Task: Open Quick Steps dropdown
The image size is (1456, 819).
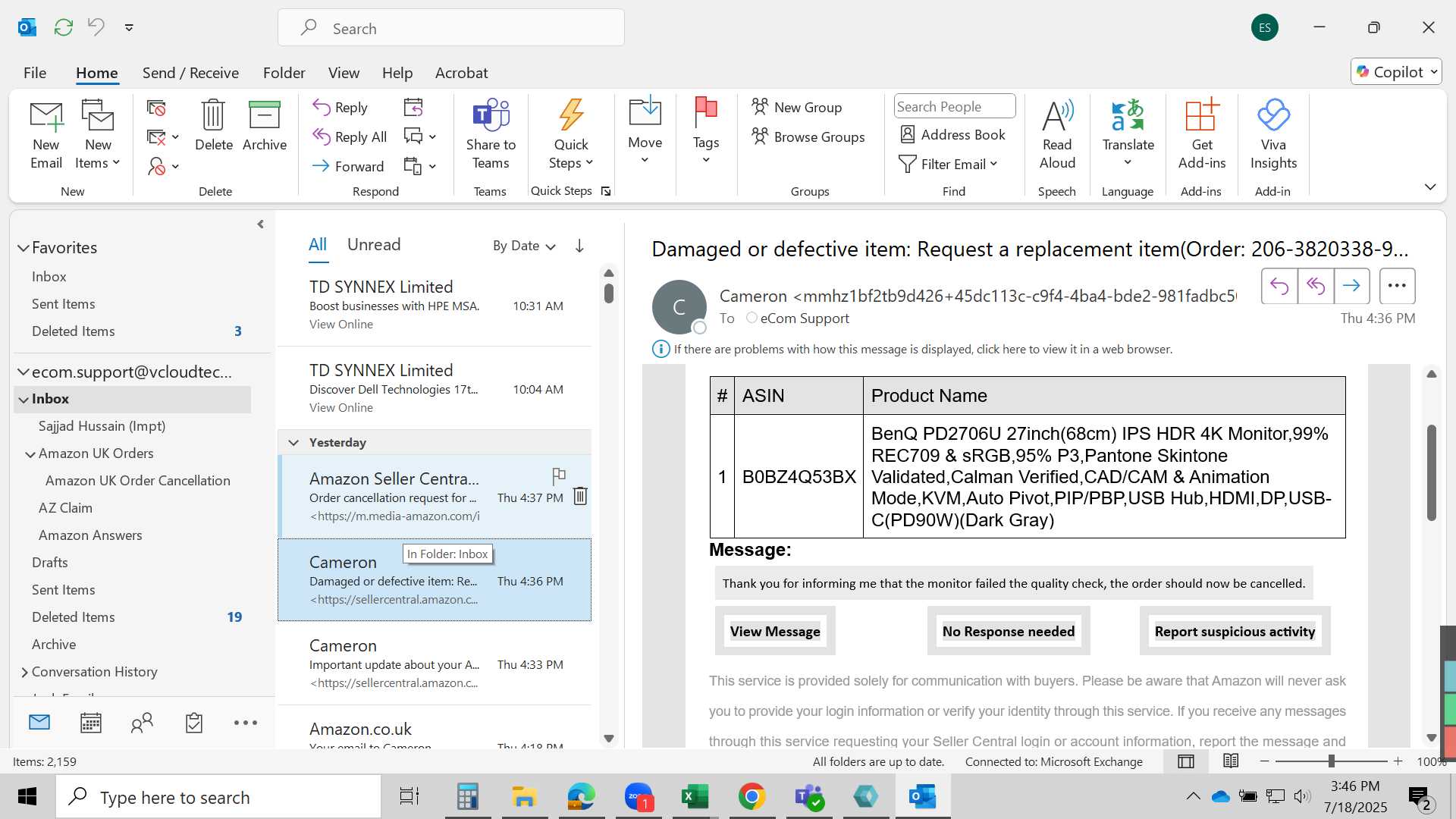Action: tap(571, 134)
